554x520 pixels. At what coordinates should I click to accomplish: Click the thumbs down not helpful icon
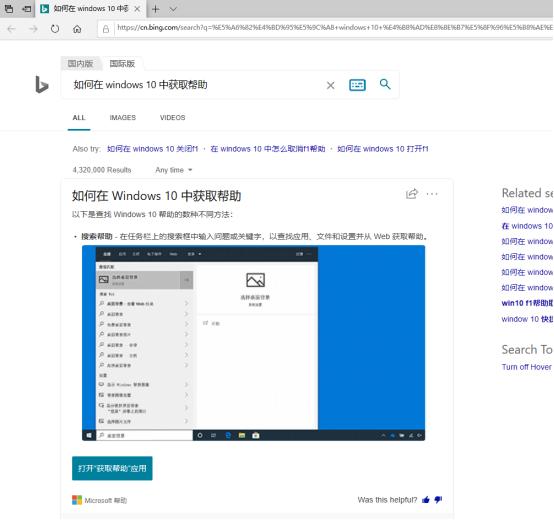438,500
